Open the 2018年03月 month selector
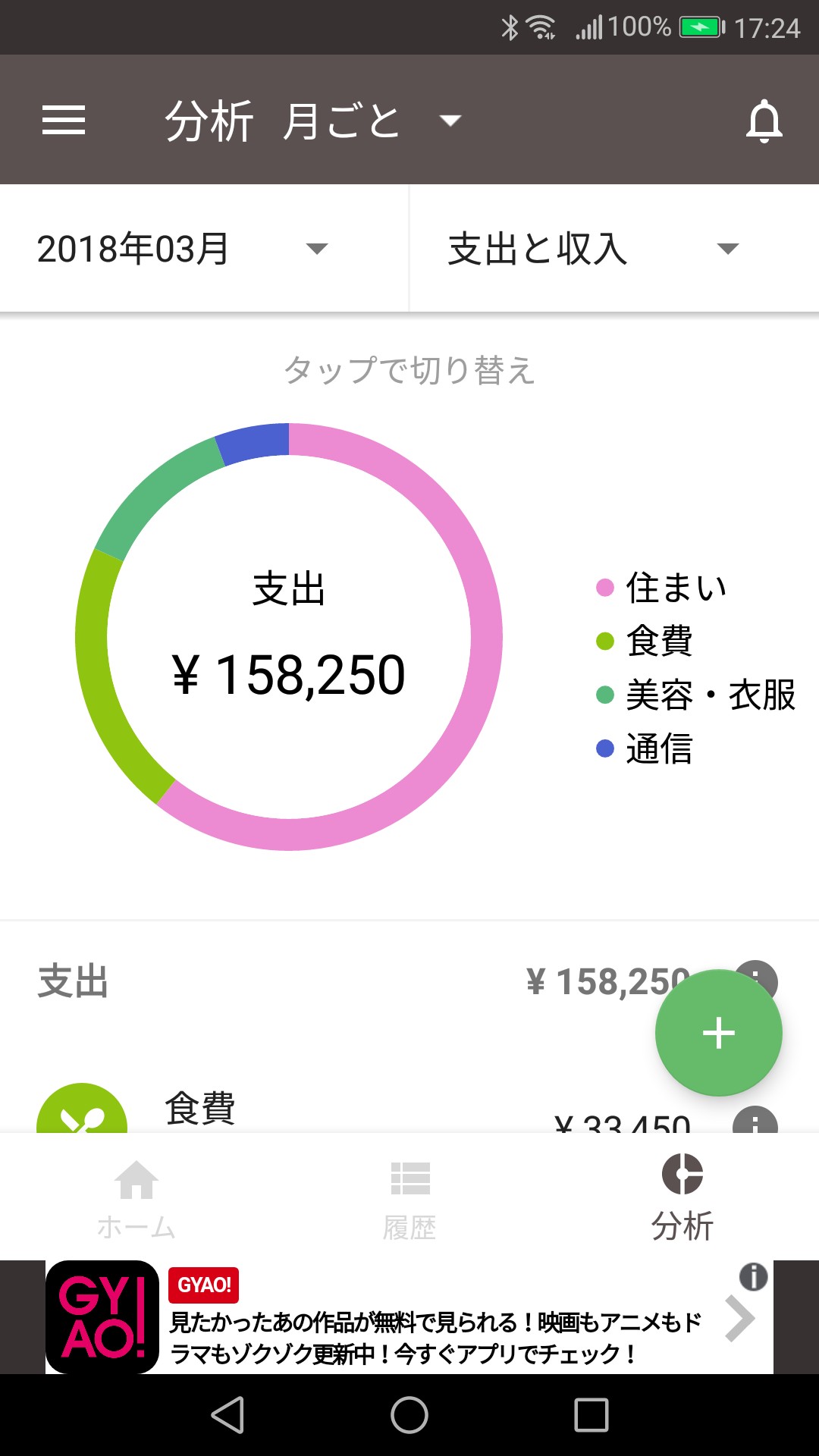The height and width of the screenshot is (1456, 819). click(x=182, y=249)
